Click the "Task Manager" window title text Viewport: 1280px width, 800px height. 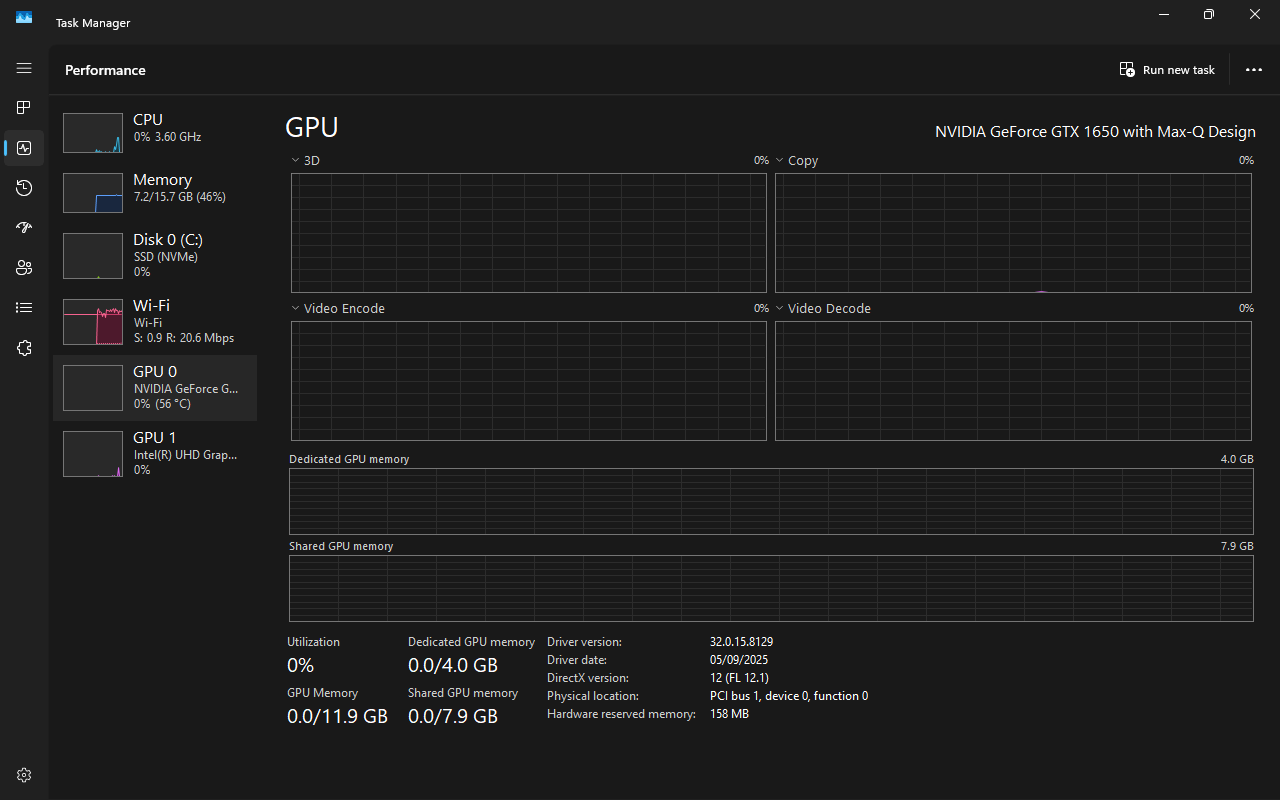[x=93, y=23]
